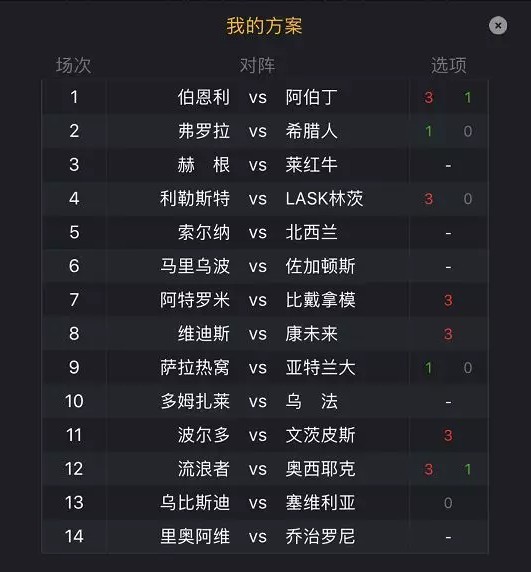Screen dimensions: 531x572
Task: Click the 3 option for 波尔多 match
Action: pyautogui.click(x=448, y=435)
